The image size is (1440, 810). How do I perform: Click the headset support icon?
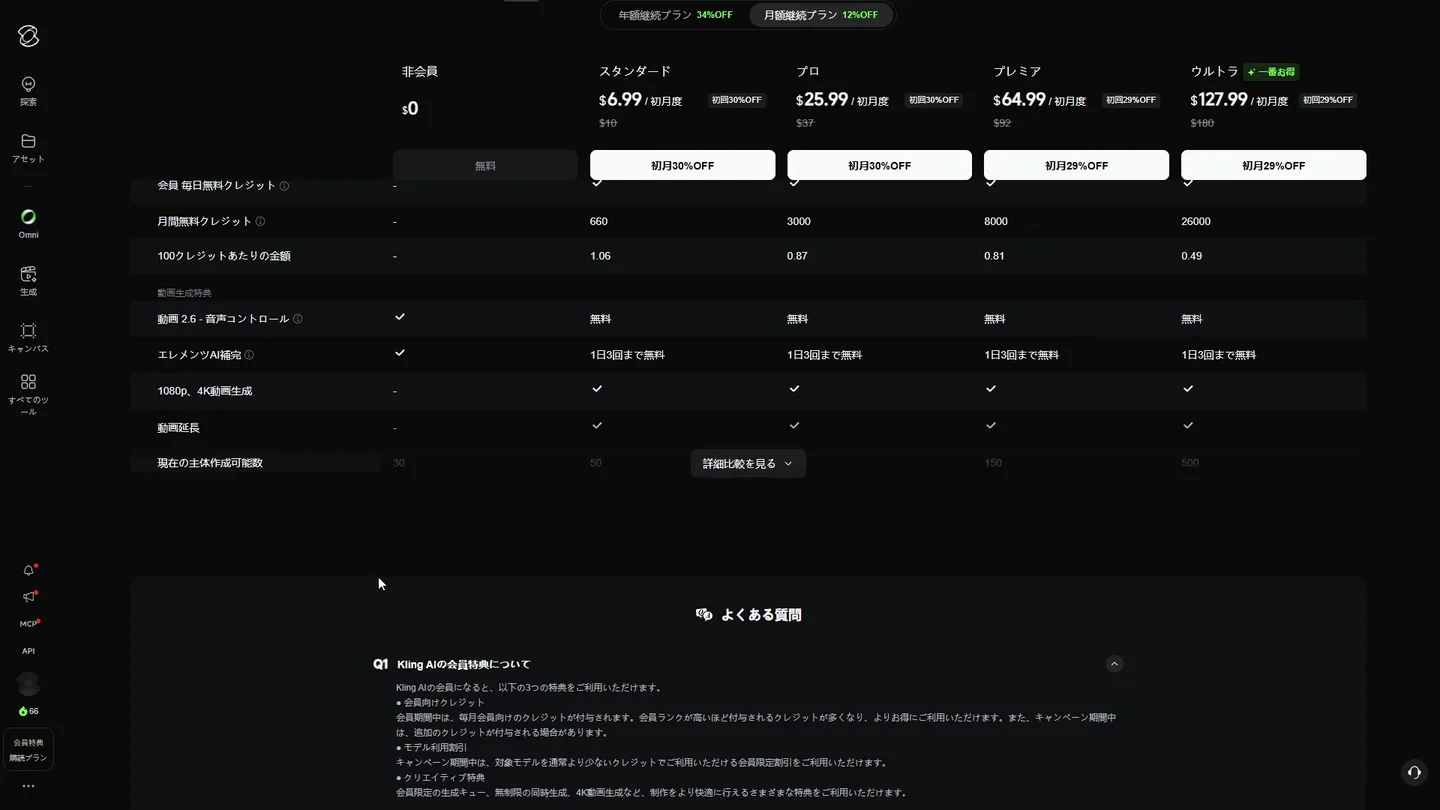pos(1414,772)
